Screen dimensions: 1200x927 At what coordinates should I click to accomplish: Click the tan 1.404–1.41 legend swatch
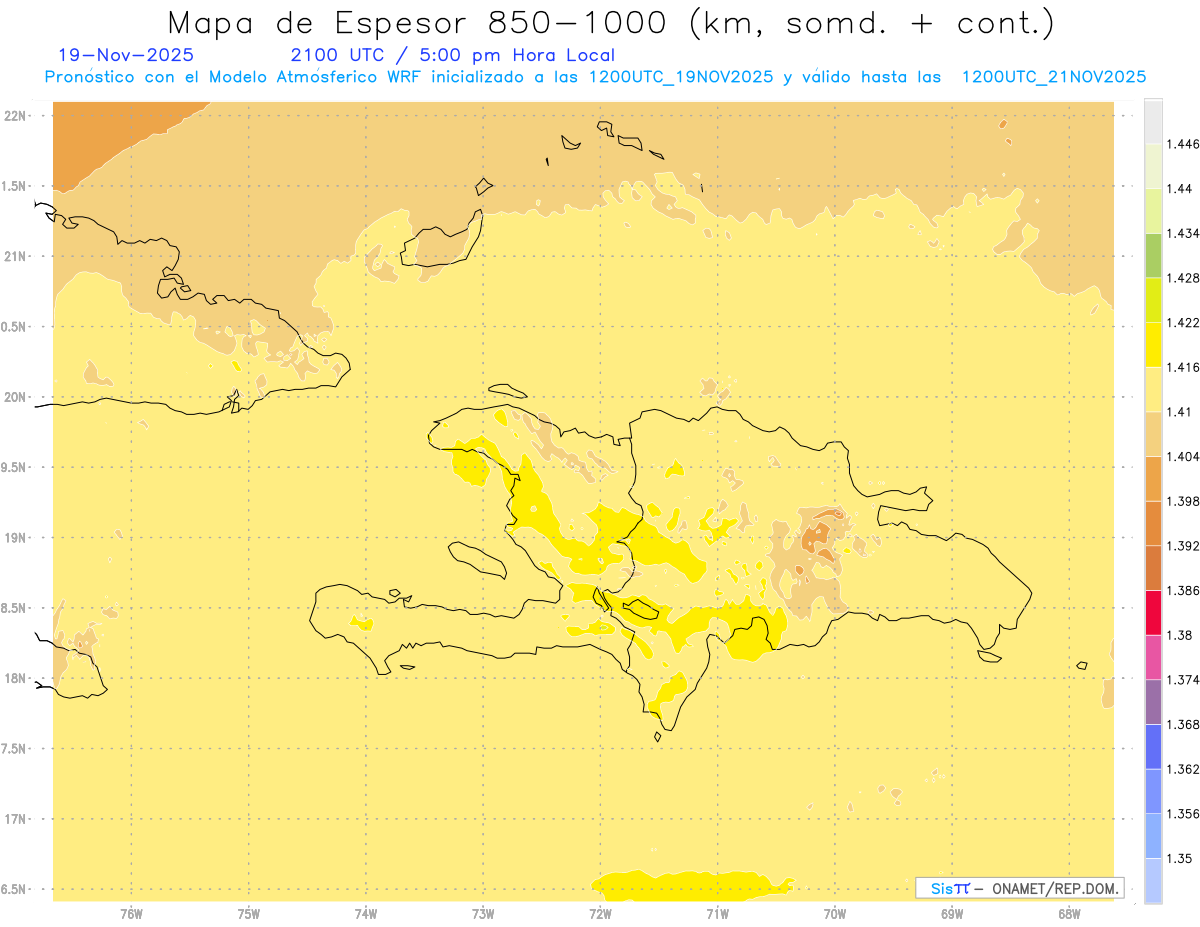coord(1153,434)
